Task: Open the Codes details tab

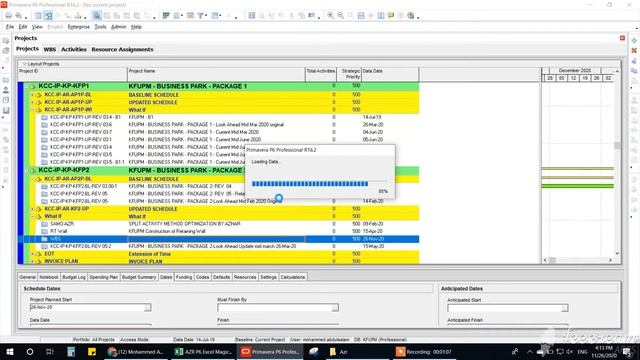Action: coord(202,277)
